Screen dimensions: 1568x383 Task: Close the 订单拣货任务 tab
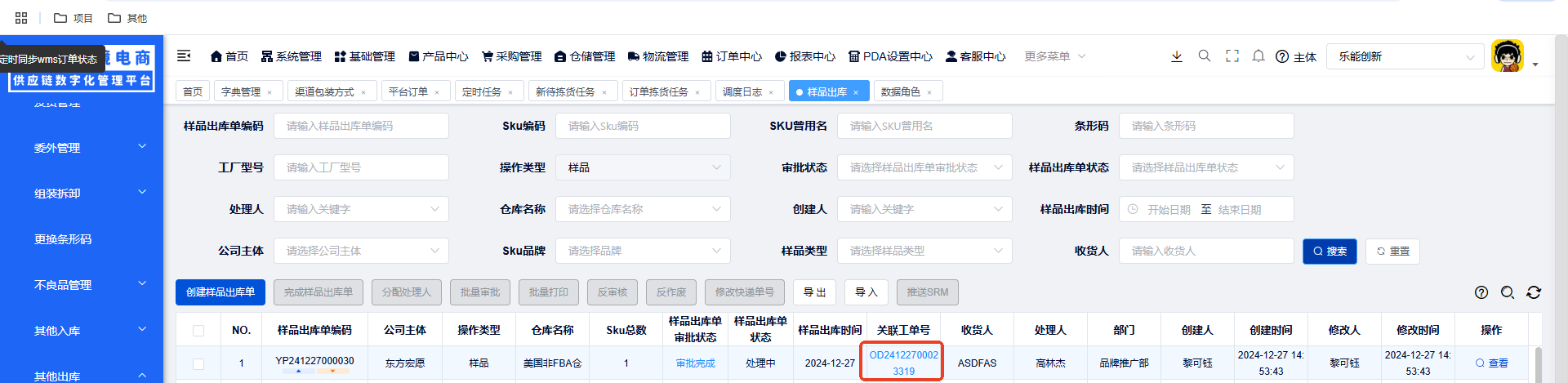coord(697,92)
